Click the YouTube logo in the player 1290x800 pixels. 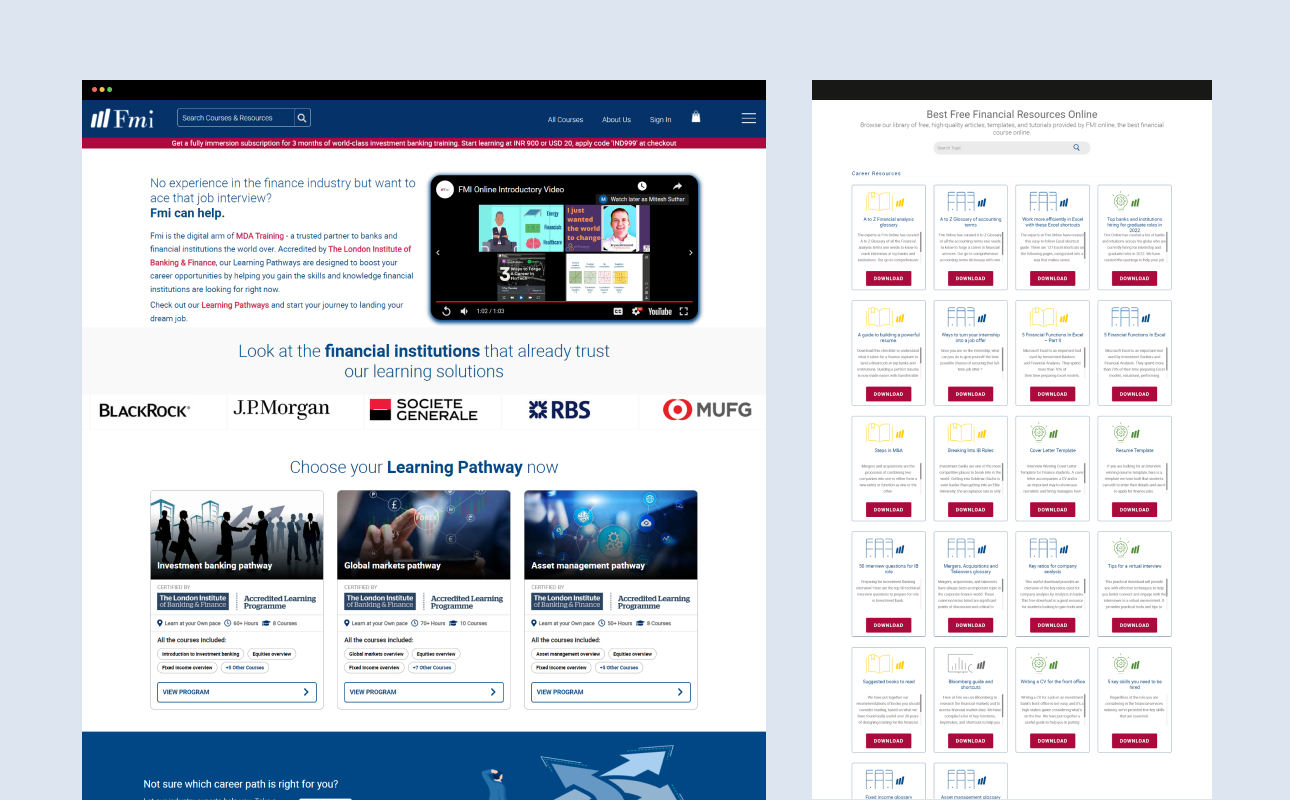(x=660, y=311)
